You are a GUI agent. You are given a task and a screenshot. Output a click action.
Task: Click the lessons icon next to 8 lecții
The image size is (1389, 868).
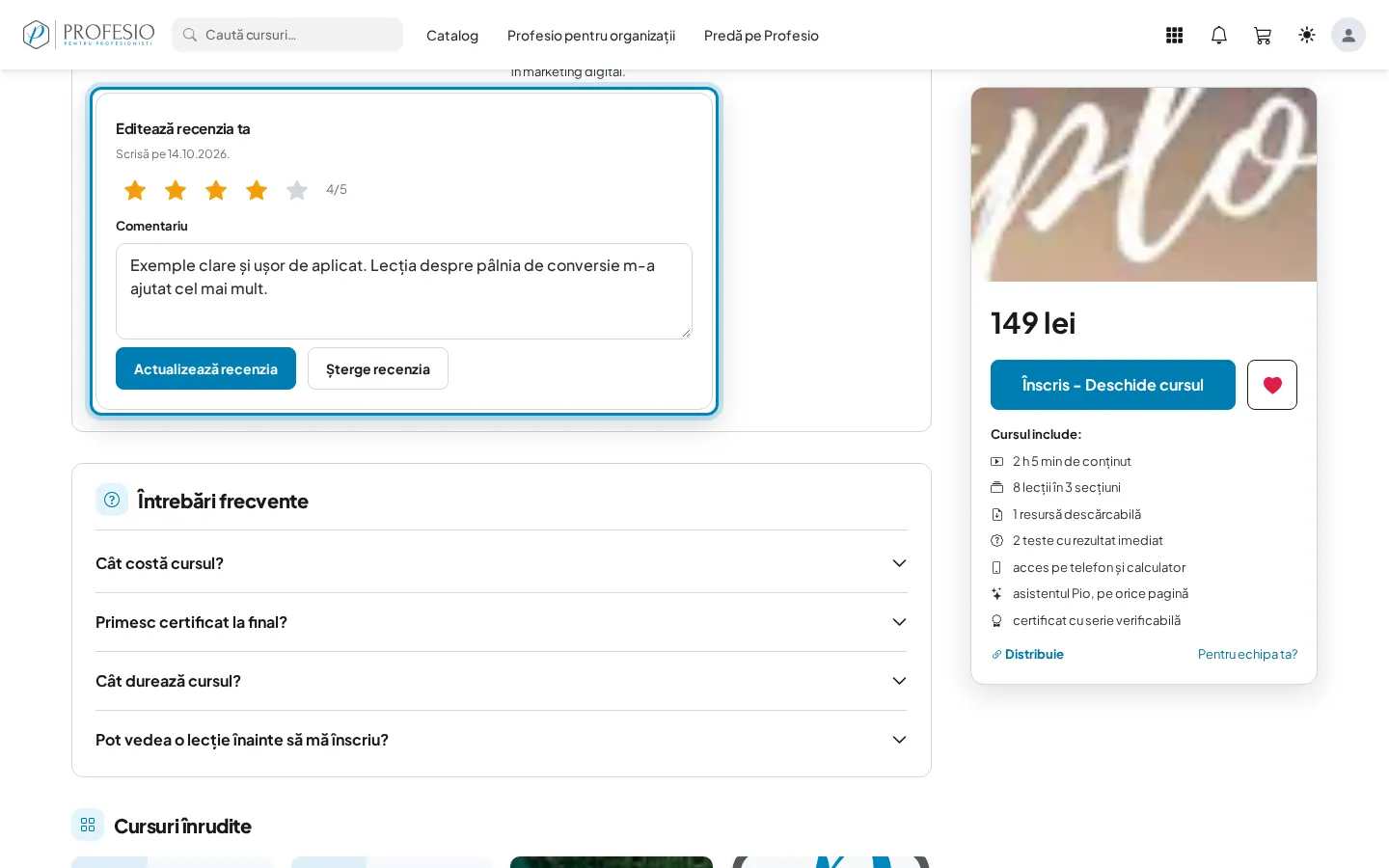997,488
